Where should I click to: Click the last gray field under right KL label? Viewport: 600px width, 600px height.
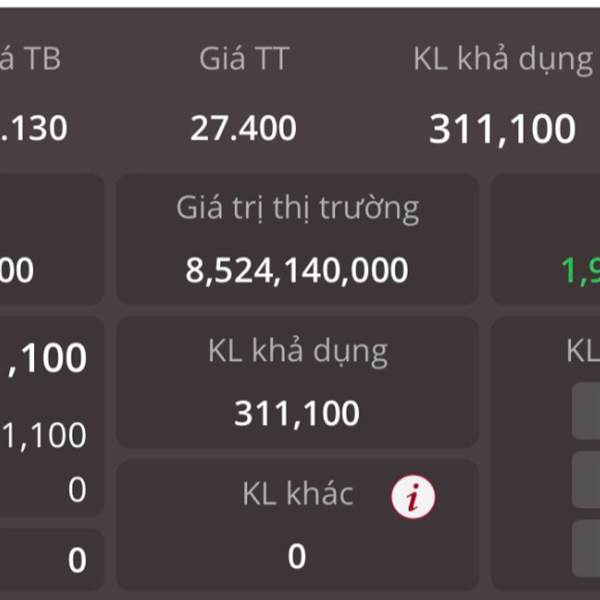coord(587,548)
